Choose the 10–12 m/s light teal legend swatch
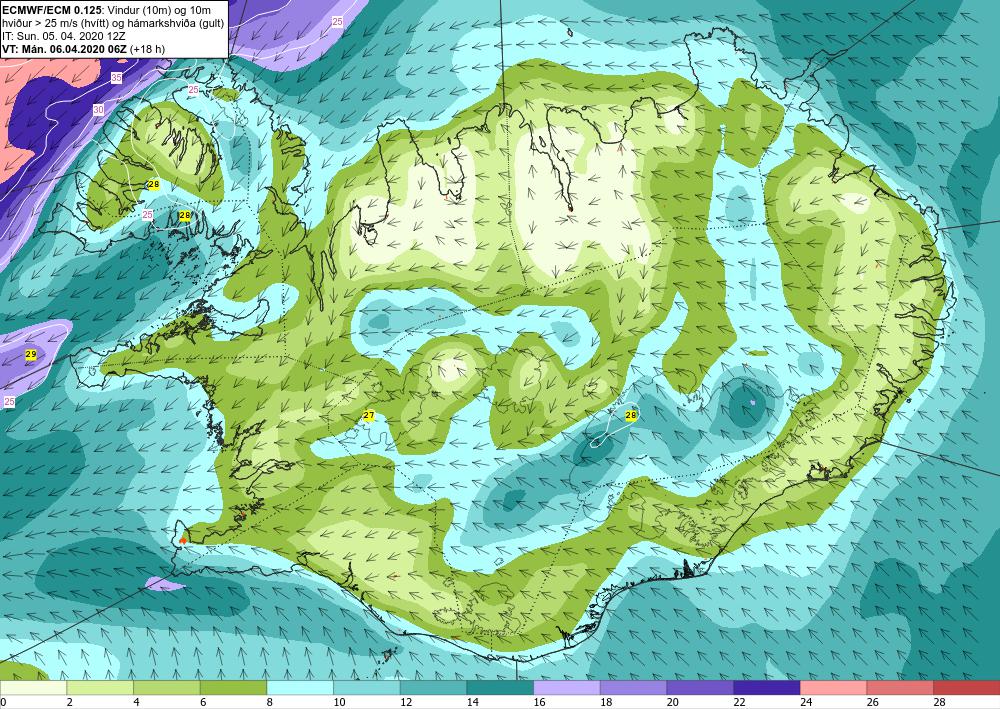Screen dimensions: 1000x709 point(366,688)
